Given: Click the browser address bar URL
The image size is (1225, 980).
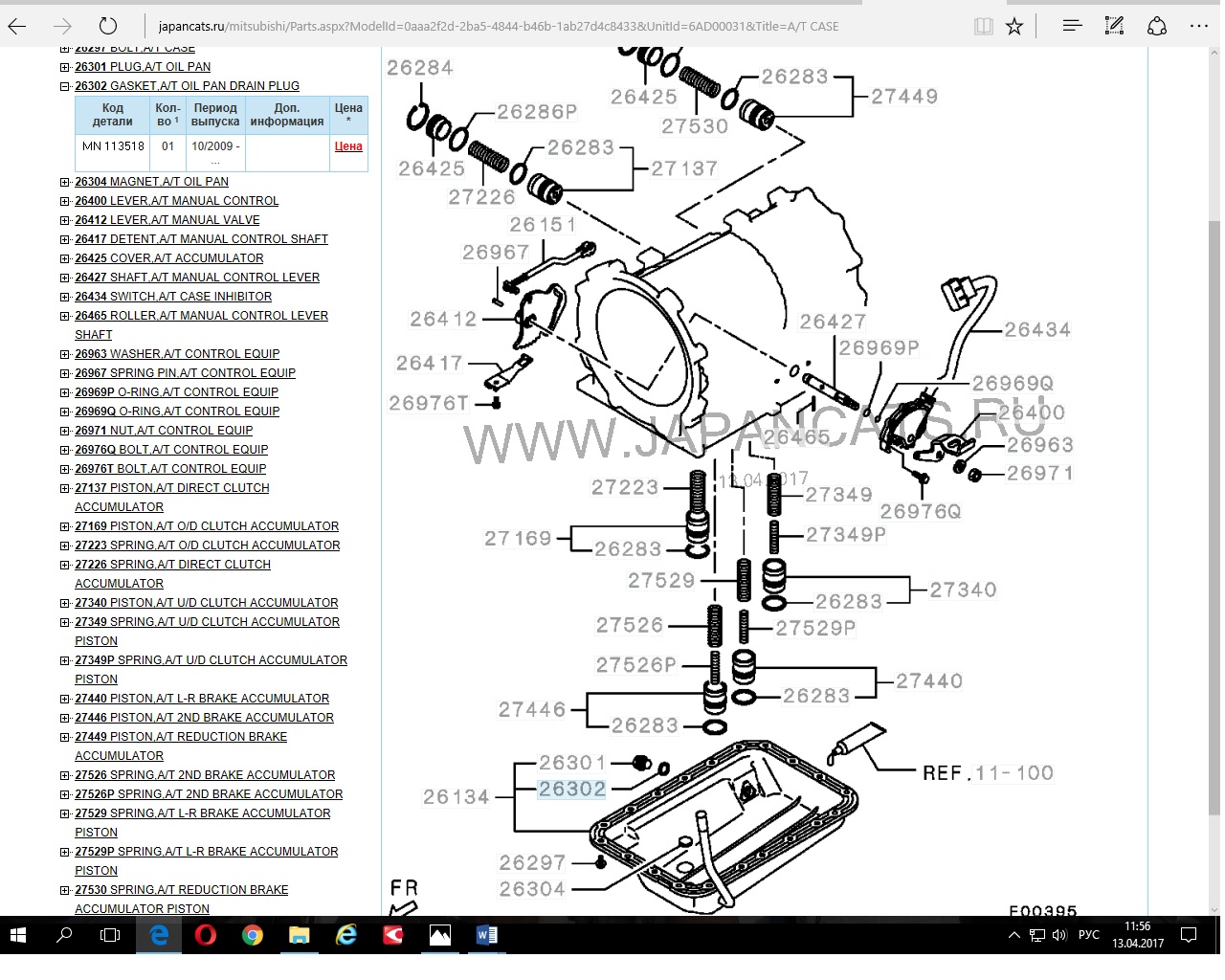Looking at the screenshot, I should [498, 26].
